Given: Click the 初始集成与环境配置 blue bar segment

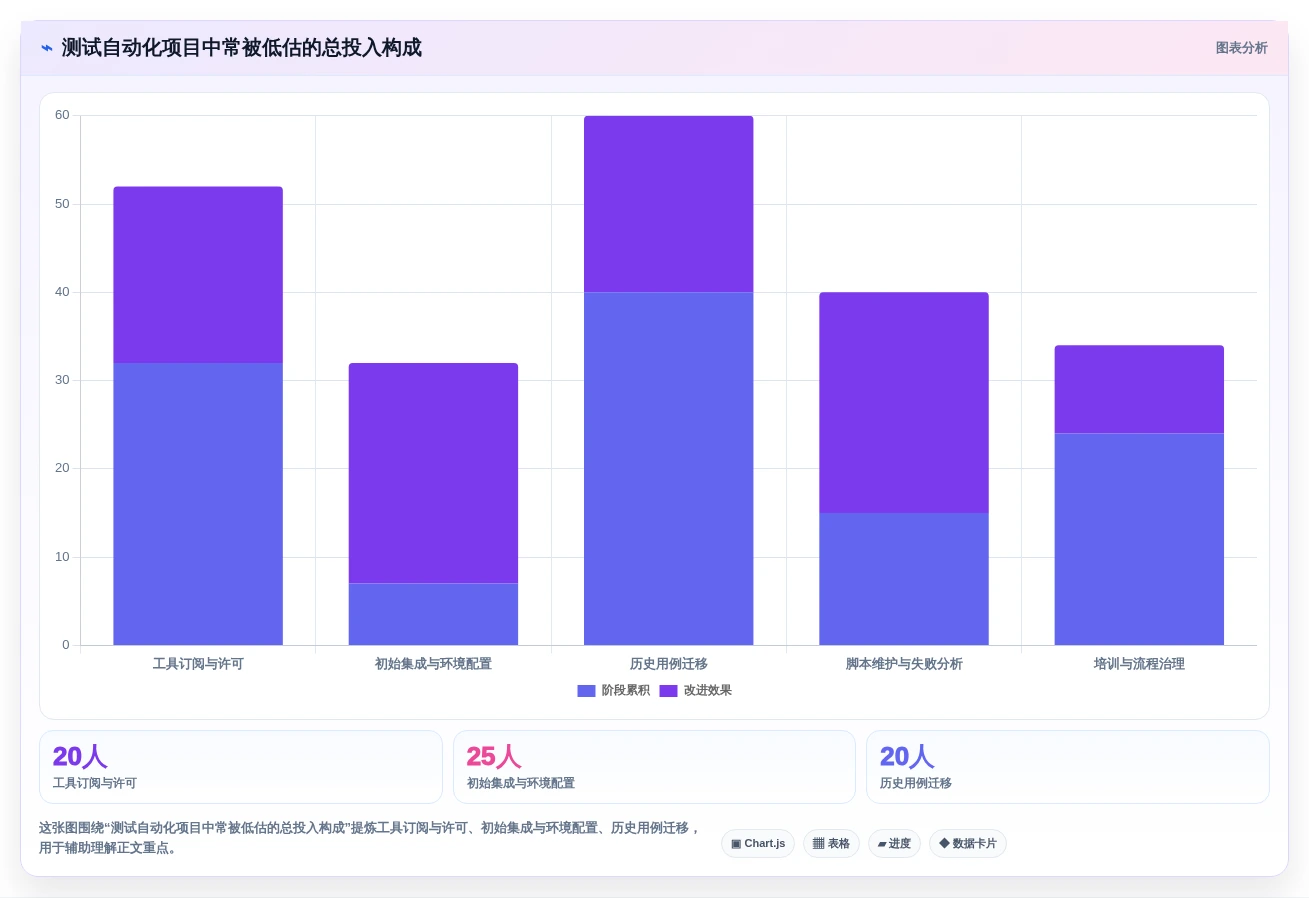Looking at the screenshot, I should pyautogui.click(x=433, y=614).
